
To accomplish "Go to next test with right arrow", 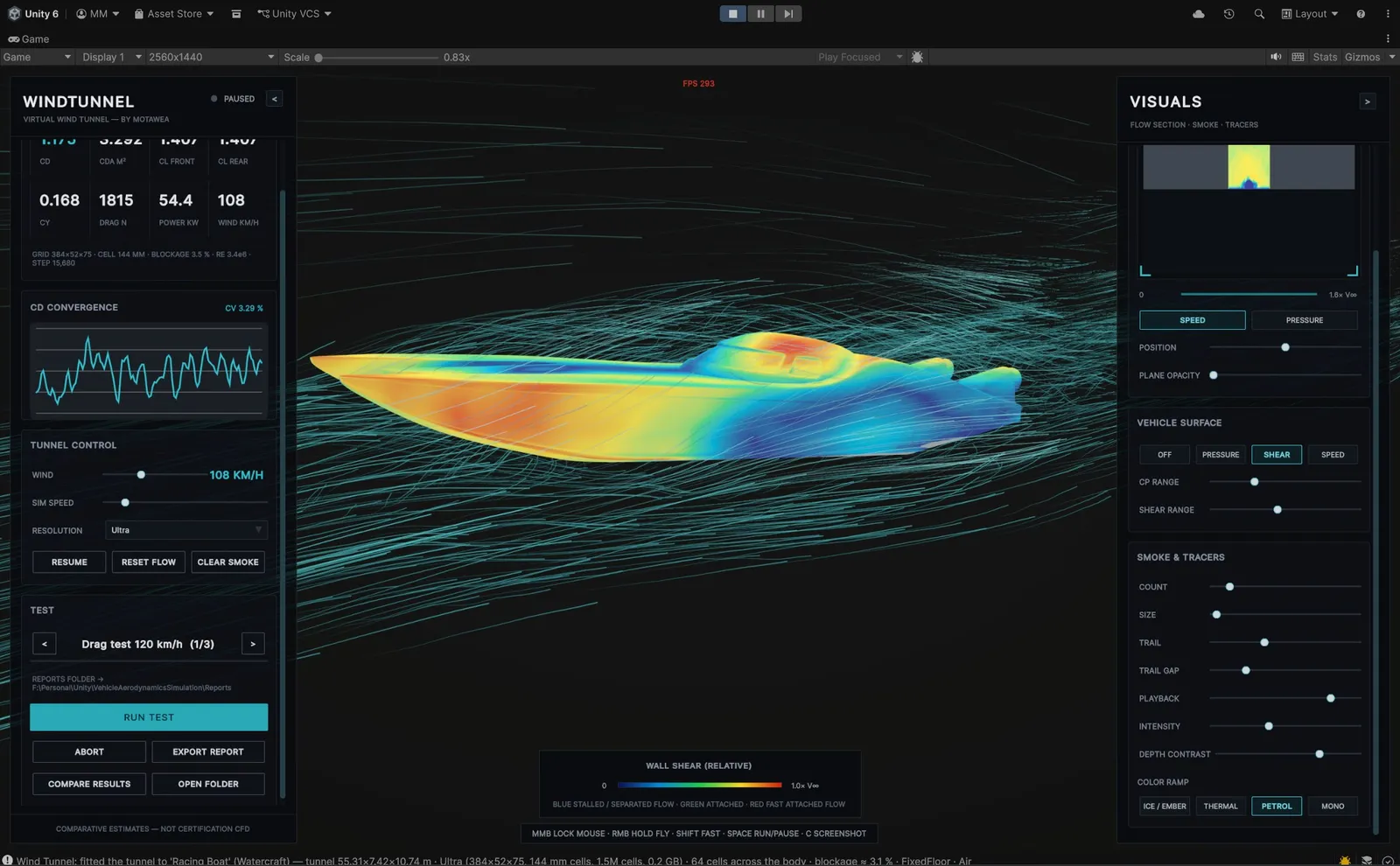I will (253, 644).
